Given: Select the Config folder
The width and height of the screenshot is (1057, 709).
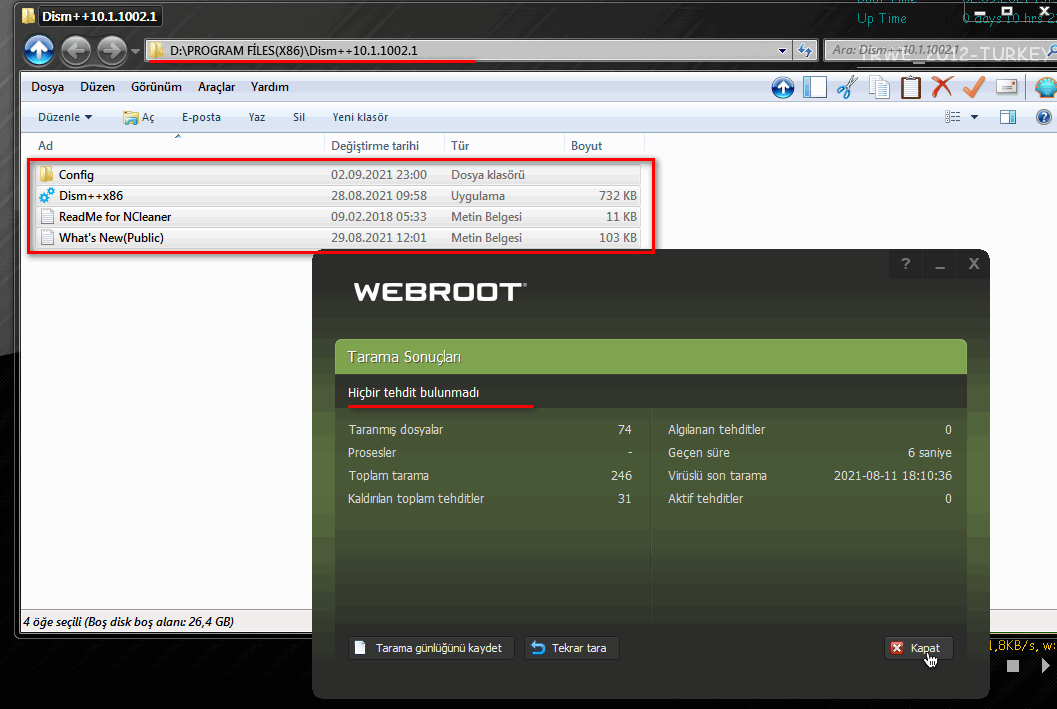Looking at the screenshot, I should coord(337,175).
